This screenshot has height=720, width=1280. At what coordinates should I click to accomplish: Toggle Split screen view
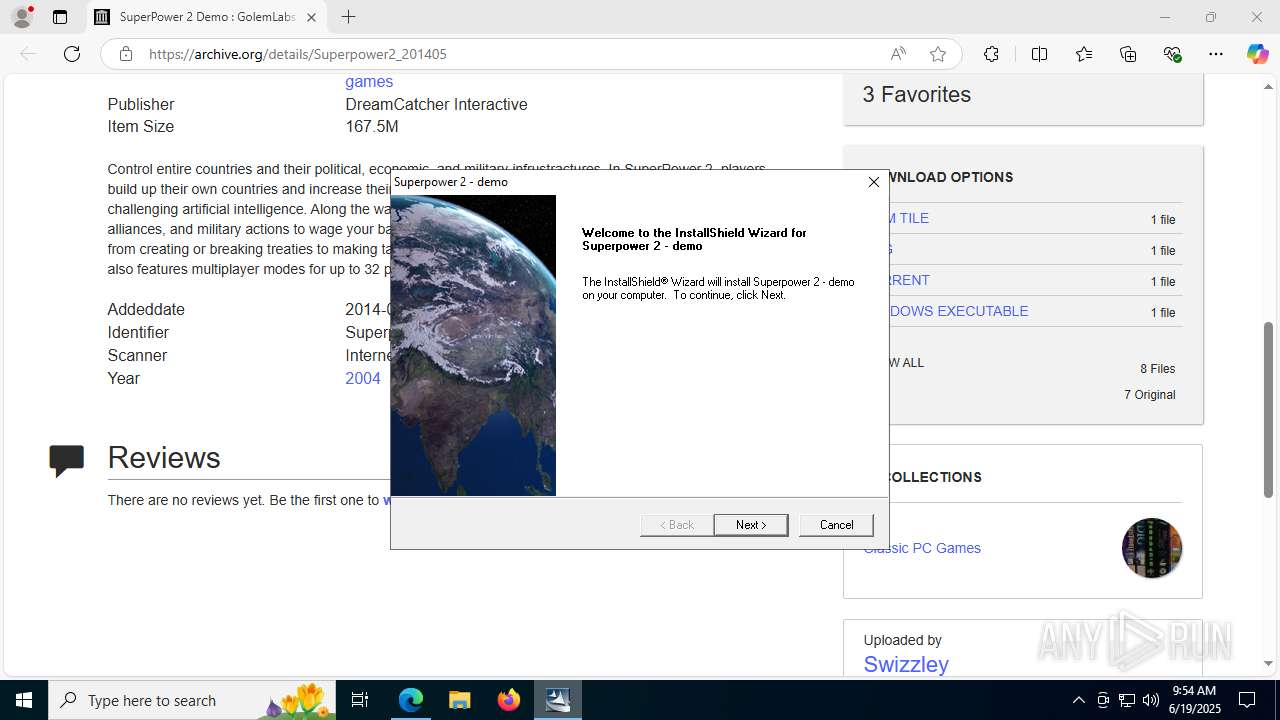click(x=1039, y=54)
